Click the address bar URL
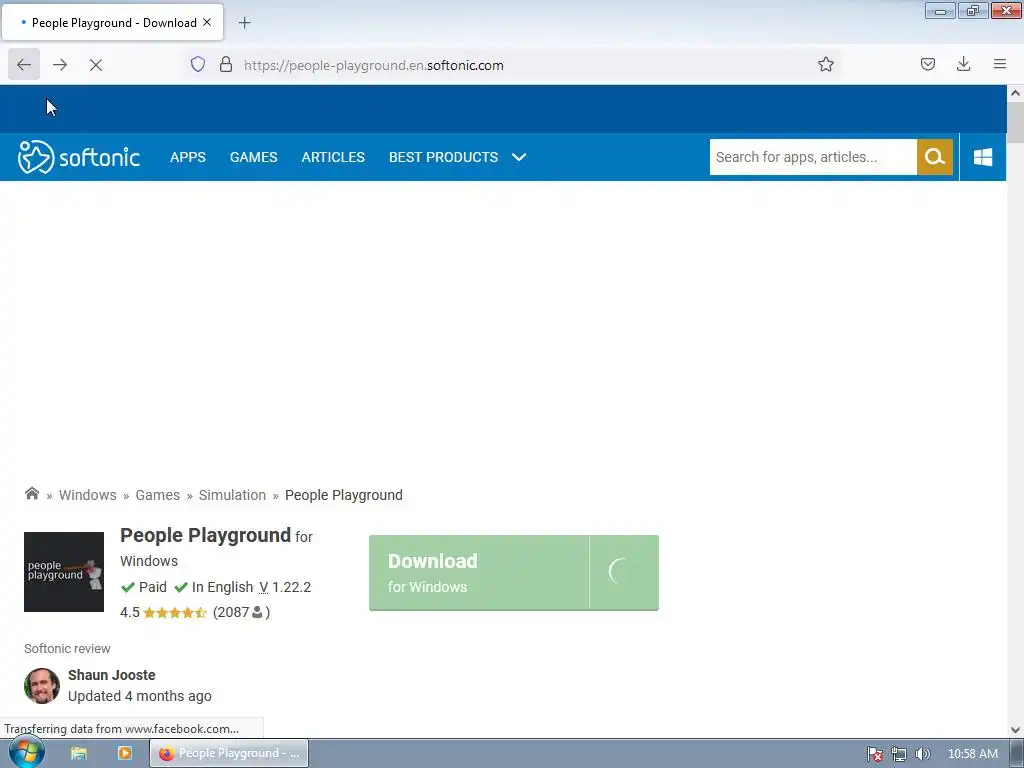The height and width of the screenshot is (768, 1024). 374,65
